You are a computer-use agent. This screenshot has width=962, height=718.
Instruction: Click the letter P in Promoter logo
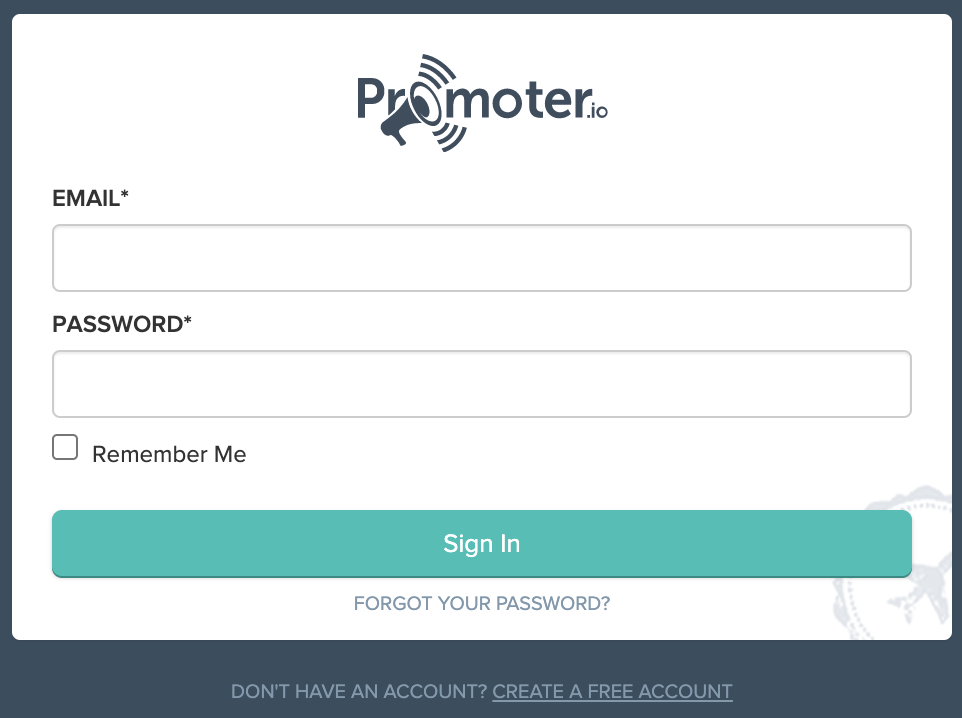[370, 100]
